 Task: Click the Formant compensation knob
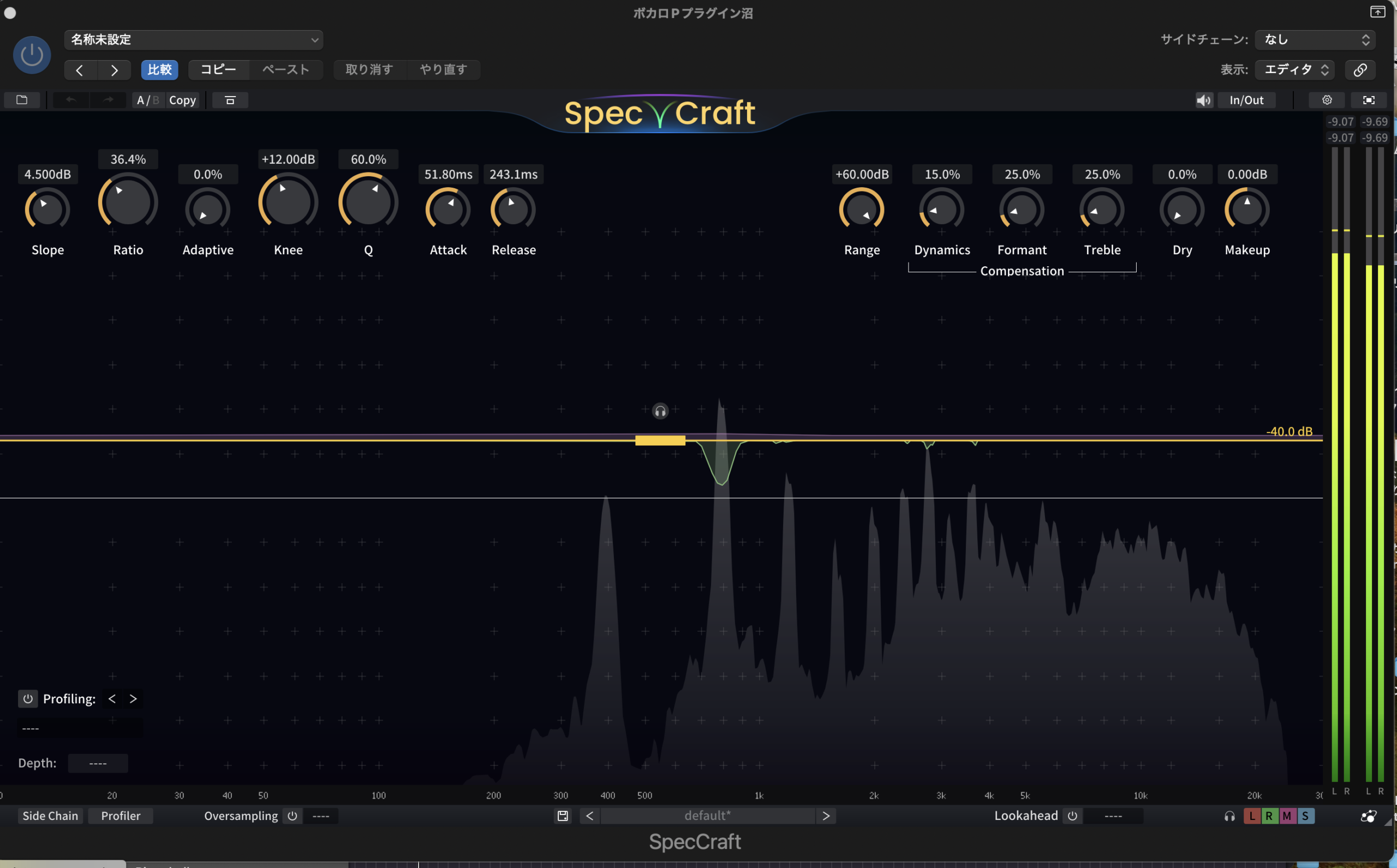[1022, 209]
